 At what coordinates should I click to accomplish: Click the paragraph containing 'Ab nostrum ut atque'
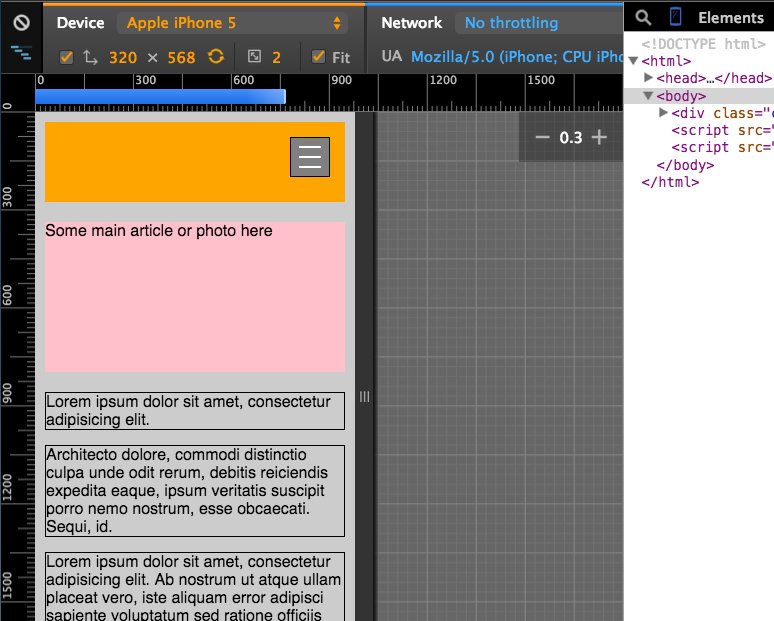click(x=195, y=586)
